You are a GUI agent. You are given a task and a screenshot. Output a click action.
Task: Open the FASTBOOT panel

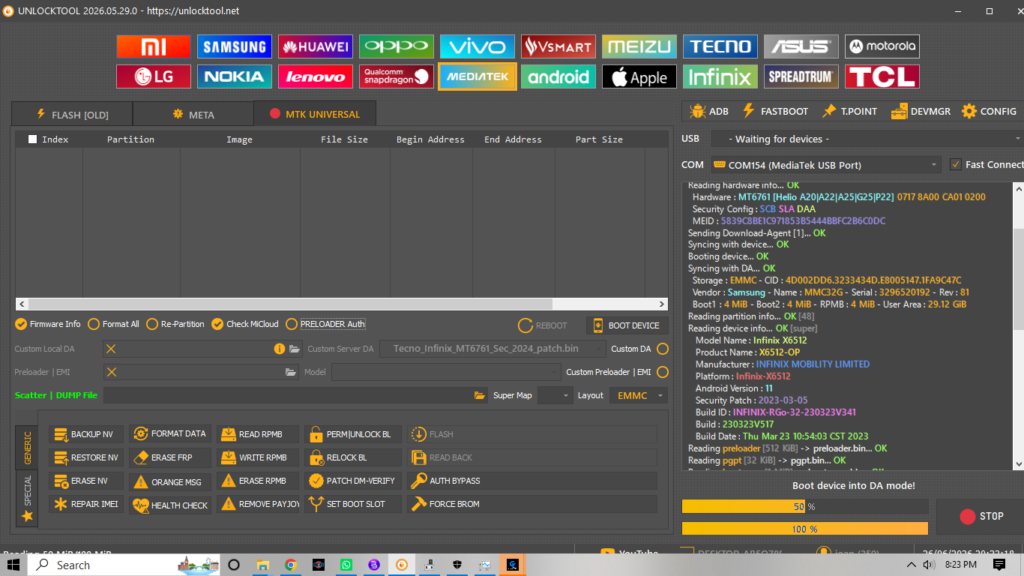tap(775, 112)
